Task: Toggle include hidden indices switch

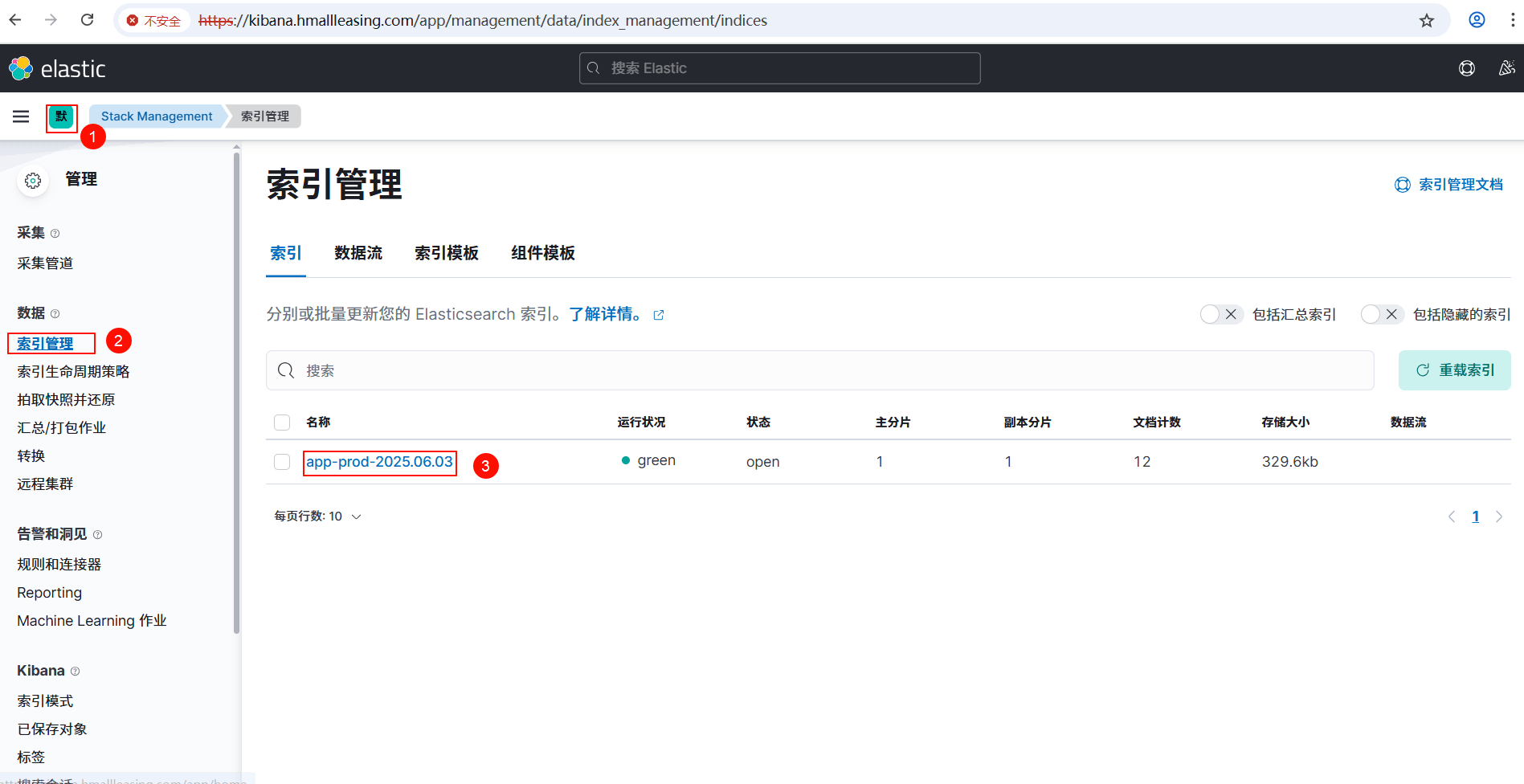Action: 1382,314
